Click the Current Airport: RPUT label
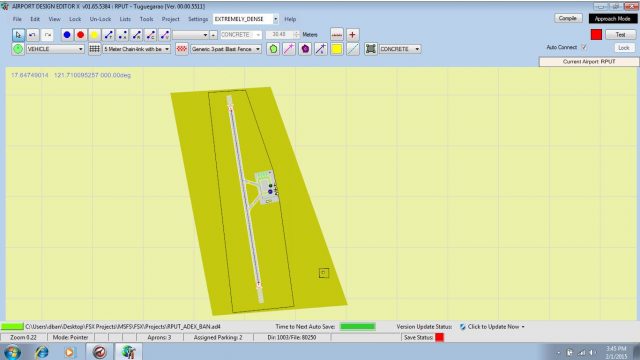The width and height of the screenshot is (640, 360). (x=589, y=62)
